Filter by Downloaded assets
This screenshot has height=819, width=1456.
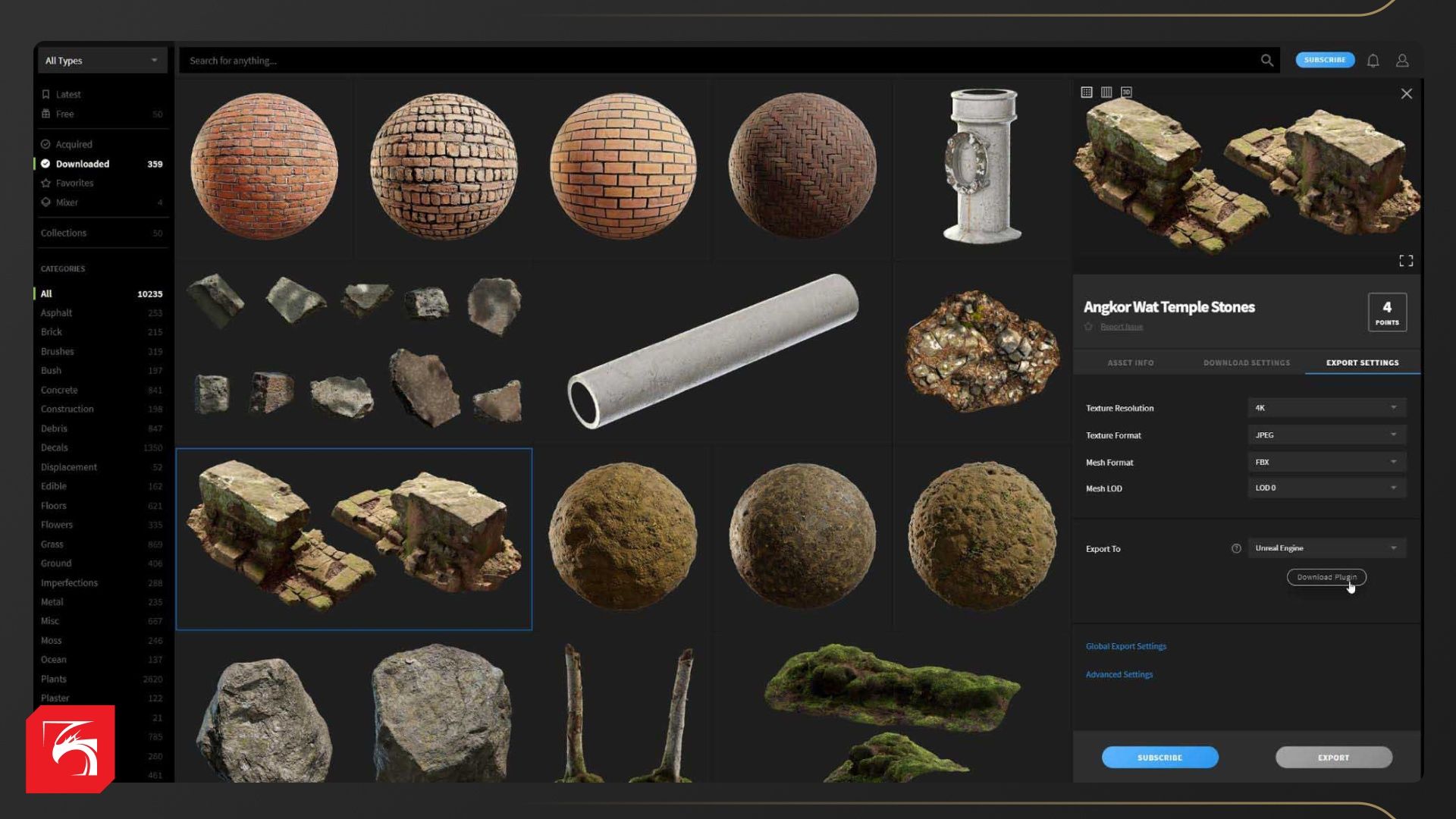click(x=82, y=164)
